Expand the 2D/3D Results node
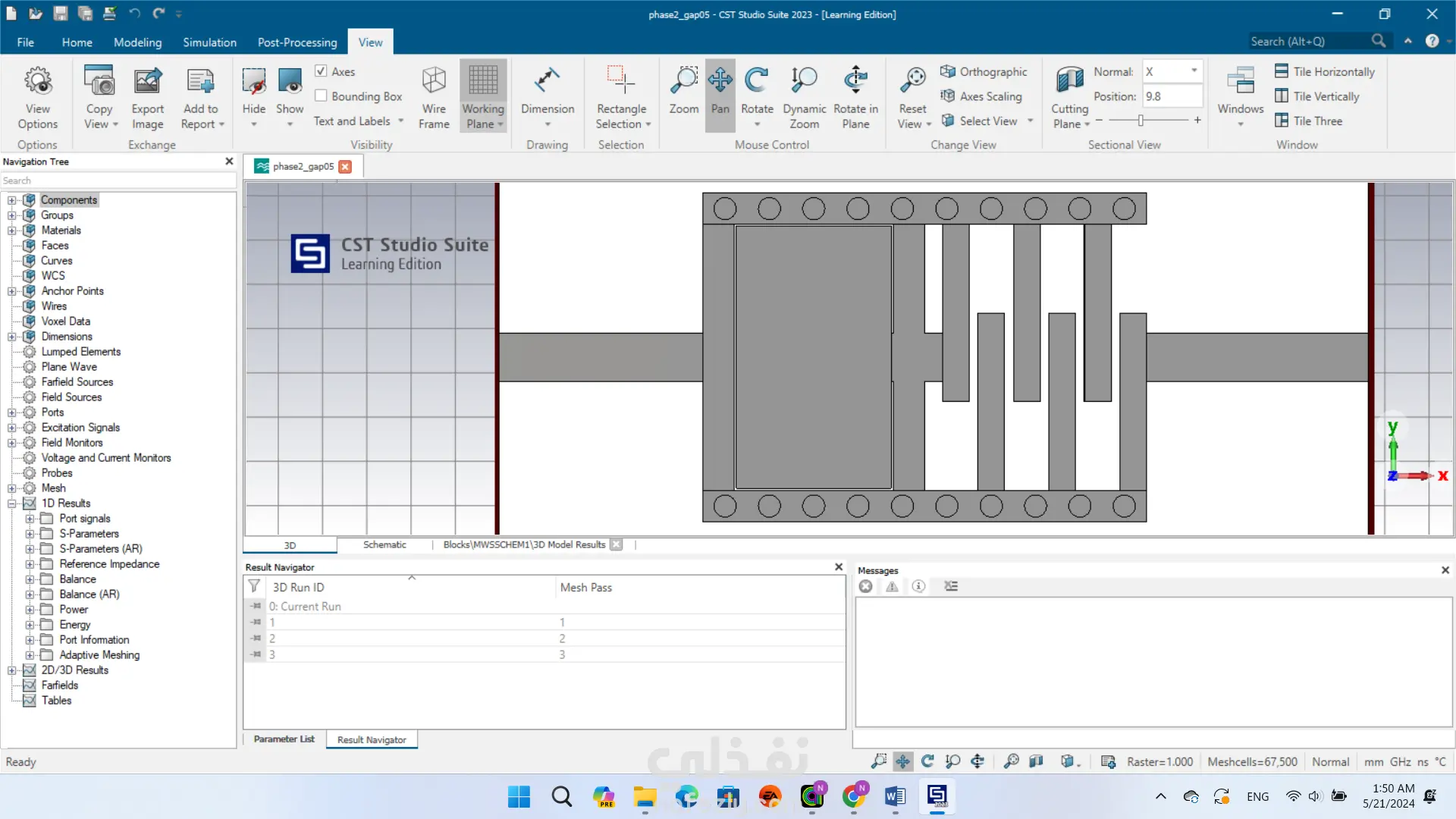This screenshot has width=1456, height=819. (x=11, y=670)
